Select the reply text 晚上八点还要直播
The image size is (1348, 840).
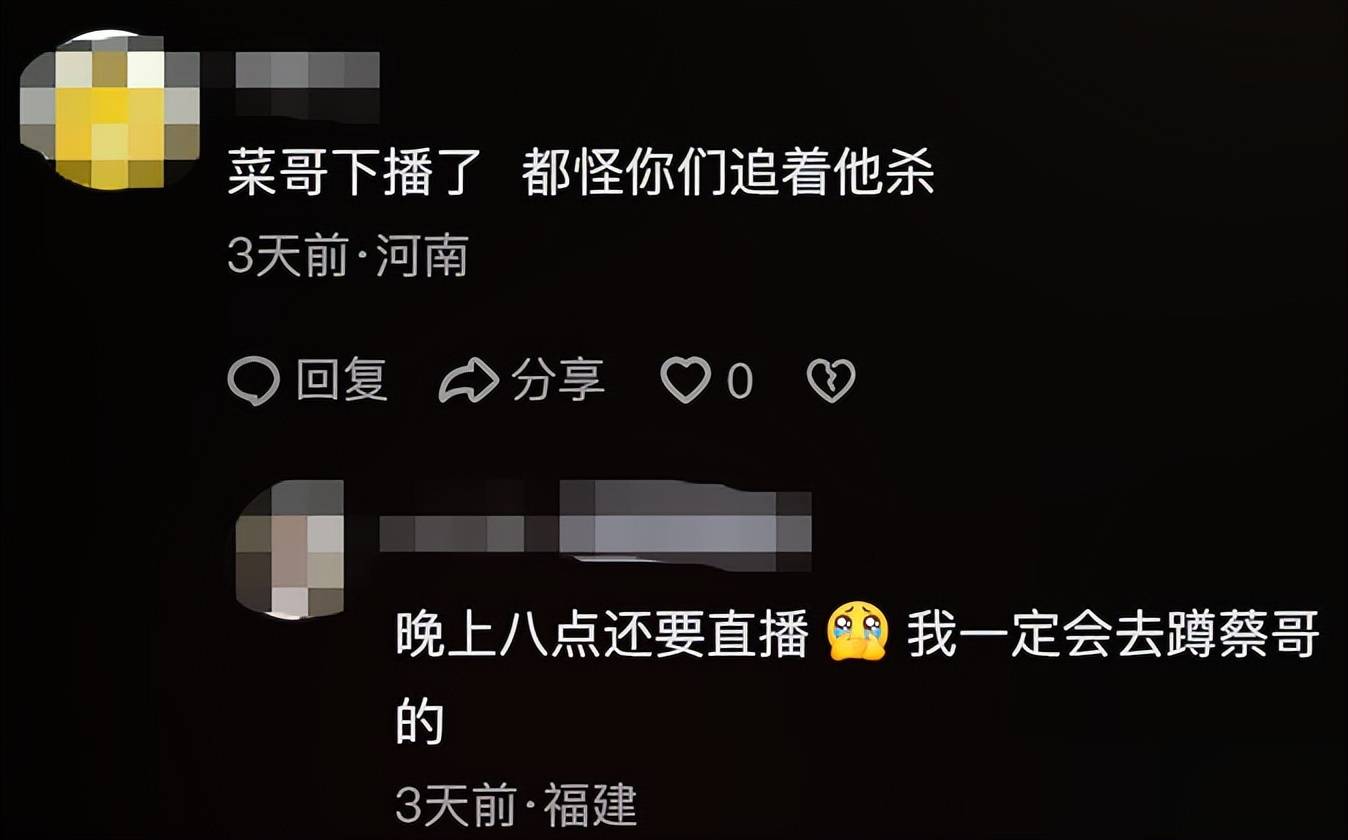pyautogui.click(x=602, y=637)
